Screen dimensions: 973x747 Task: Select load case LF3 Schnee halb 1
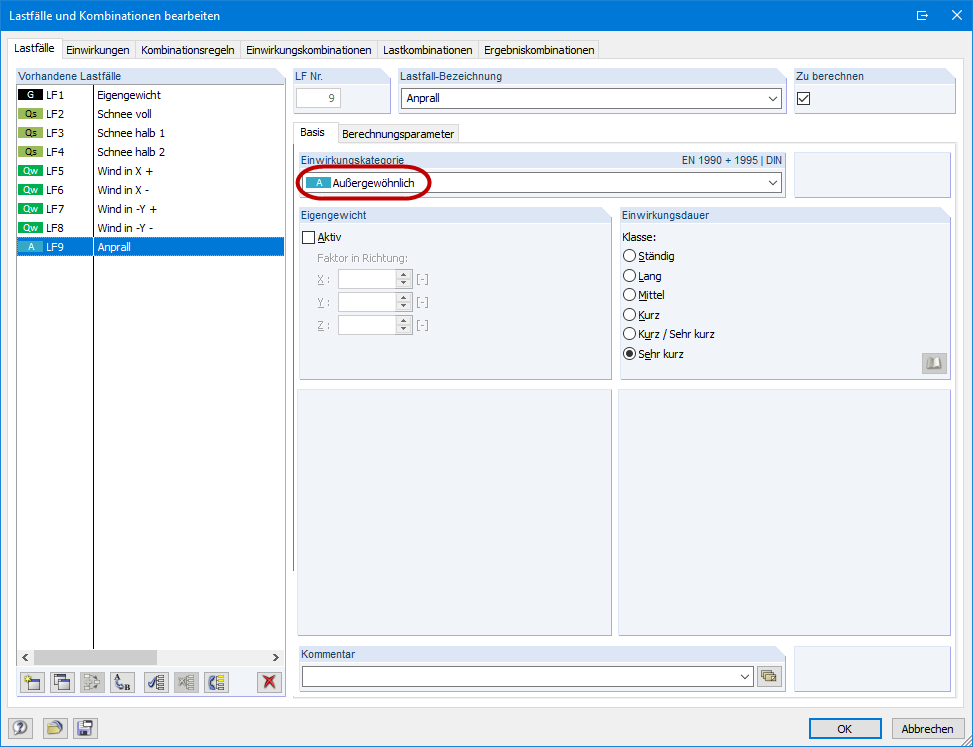tap(150, 133)
